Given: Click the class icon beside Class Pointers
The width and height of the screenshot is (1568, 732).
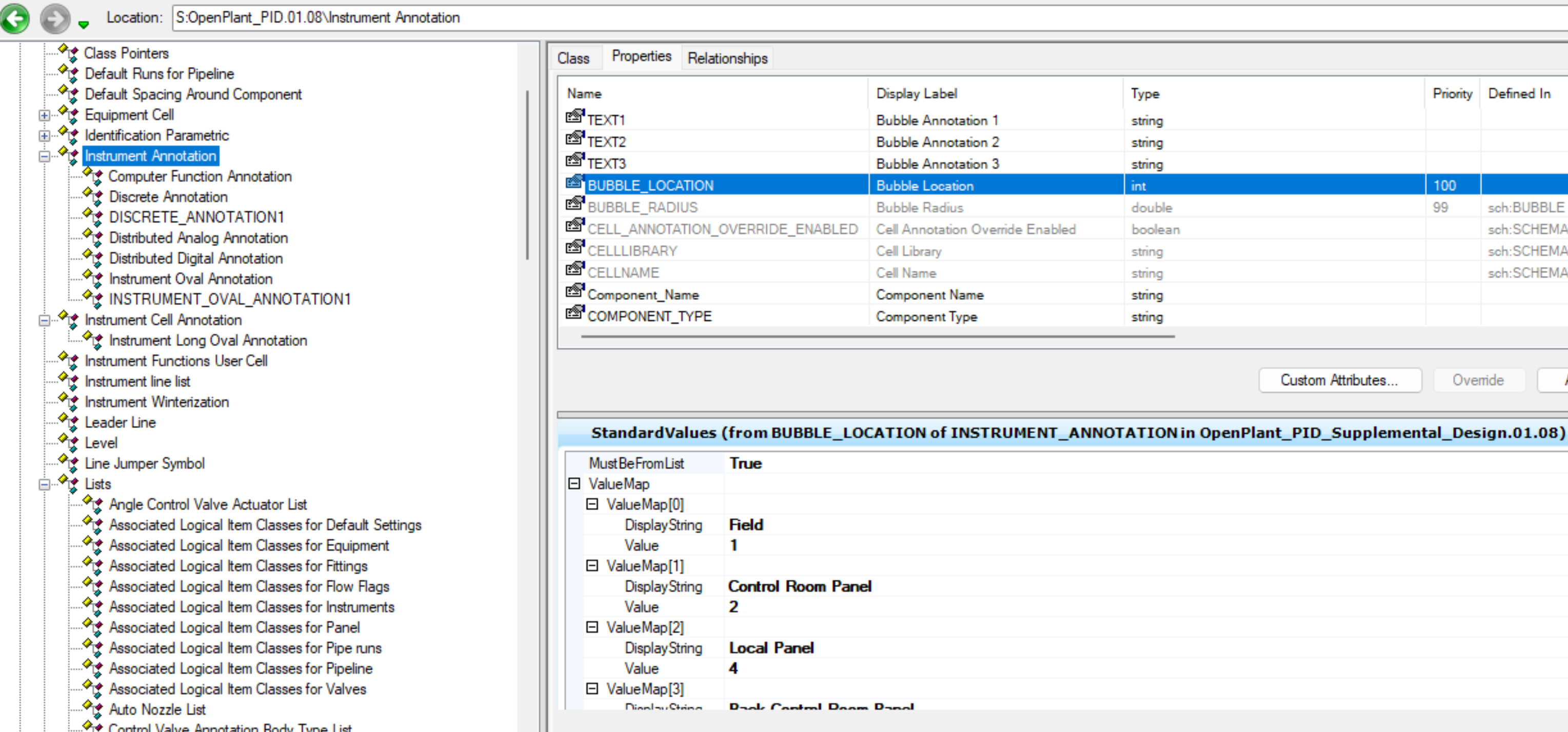Looking at the screenshot, I should coord(68,53).
